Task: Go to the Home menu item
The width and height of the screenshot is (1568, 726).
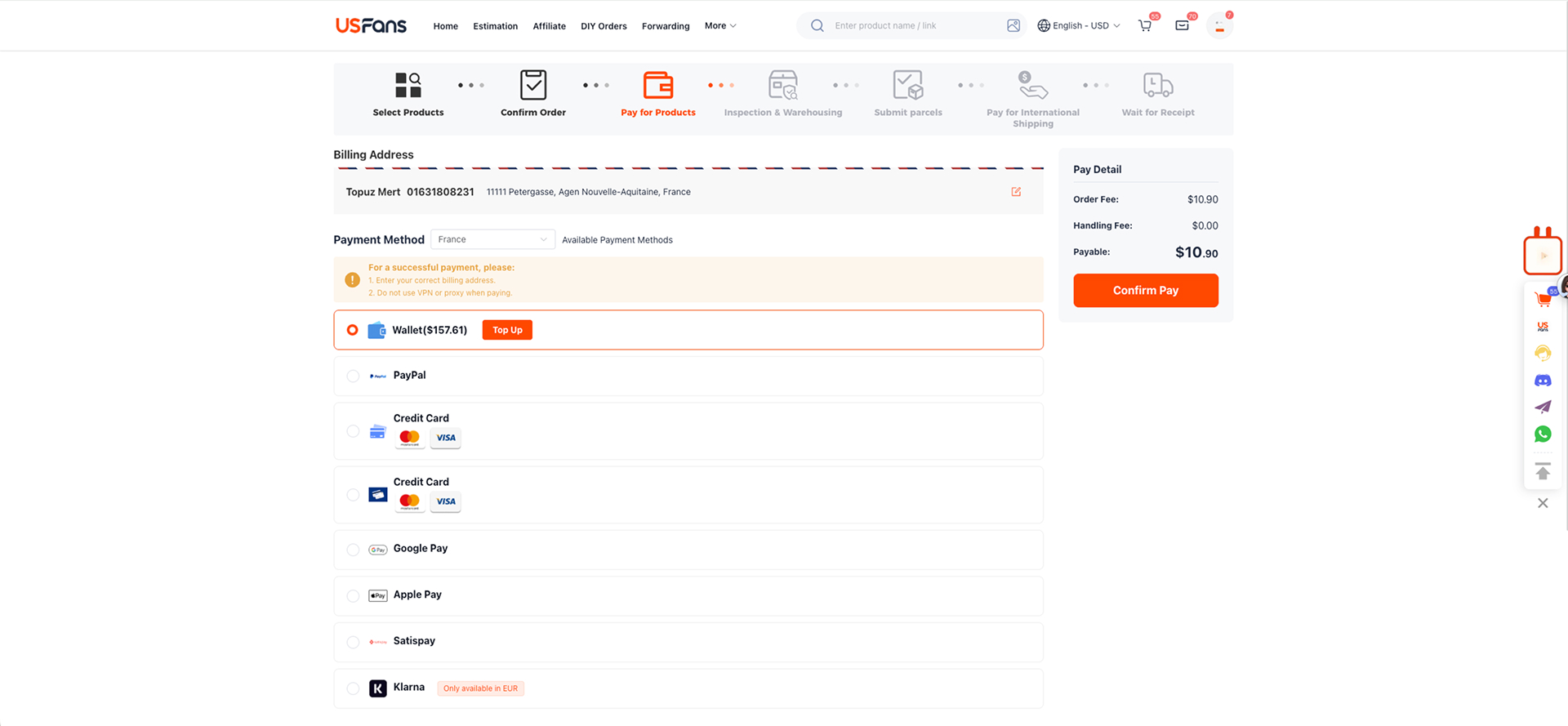Action: tap(445, 26)
